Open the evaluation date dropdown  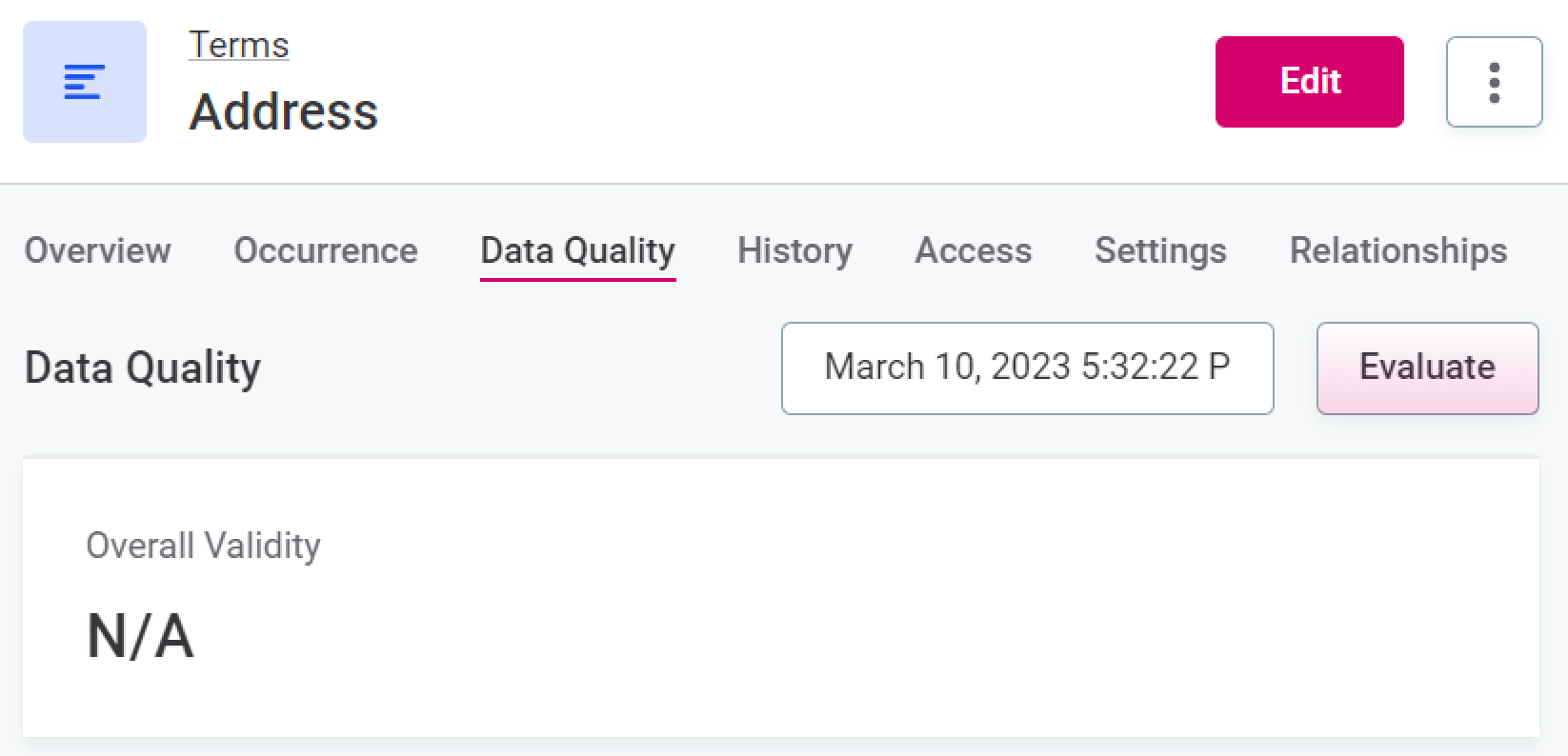point(1027,368)
